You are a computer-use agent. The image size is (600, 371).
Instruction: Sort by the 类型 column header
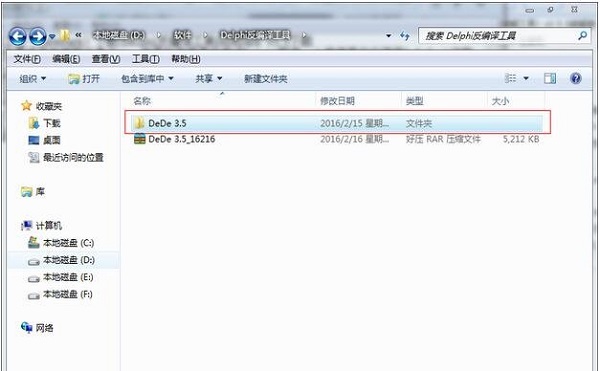click(x=414, y=101)
